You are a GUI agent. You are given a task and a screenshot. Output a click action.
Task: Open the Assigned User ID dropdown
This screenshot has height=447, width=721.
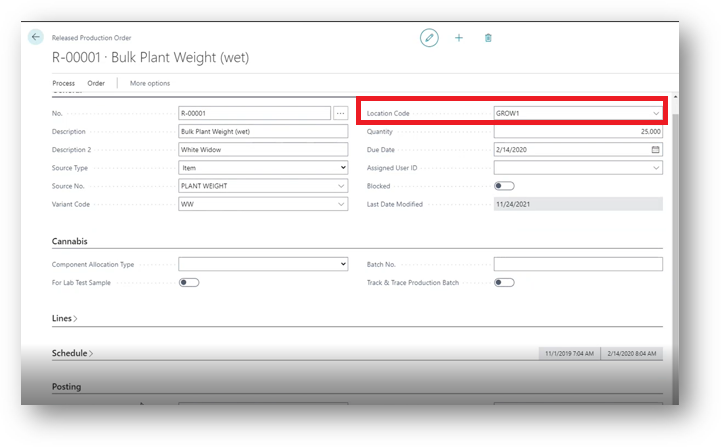click(x=656, y=168)
